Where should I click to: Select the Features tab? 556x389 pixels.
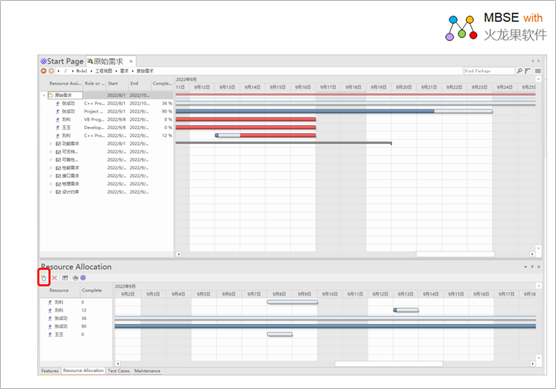pyautogui.click(x=50, y=371)
